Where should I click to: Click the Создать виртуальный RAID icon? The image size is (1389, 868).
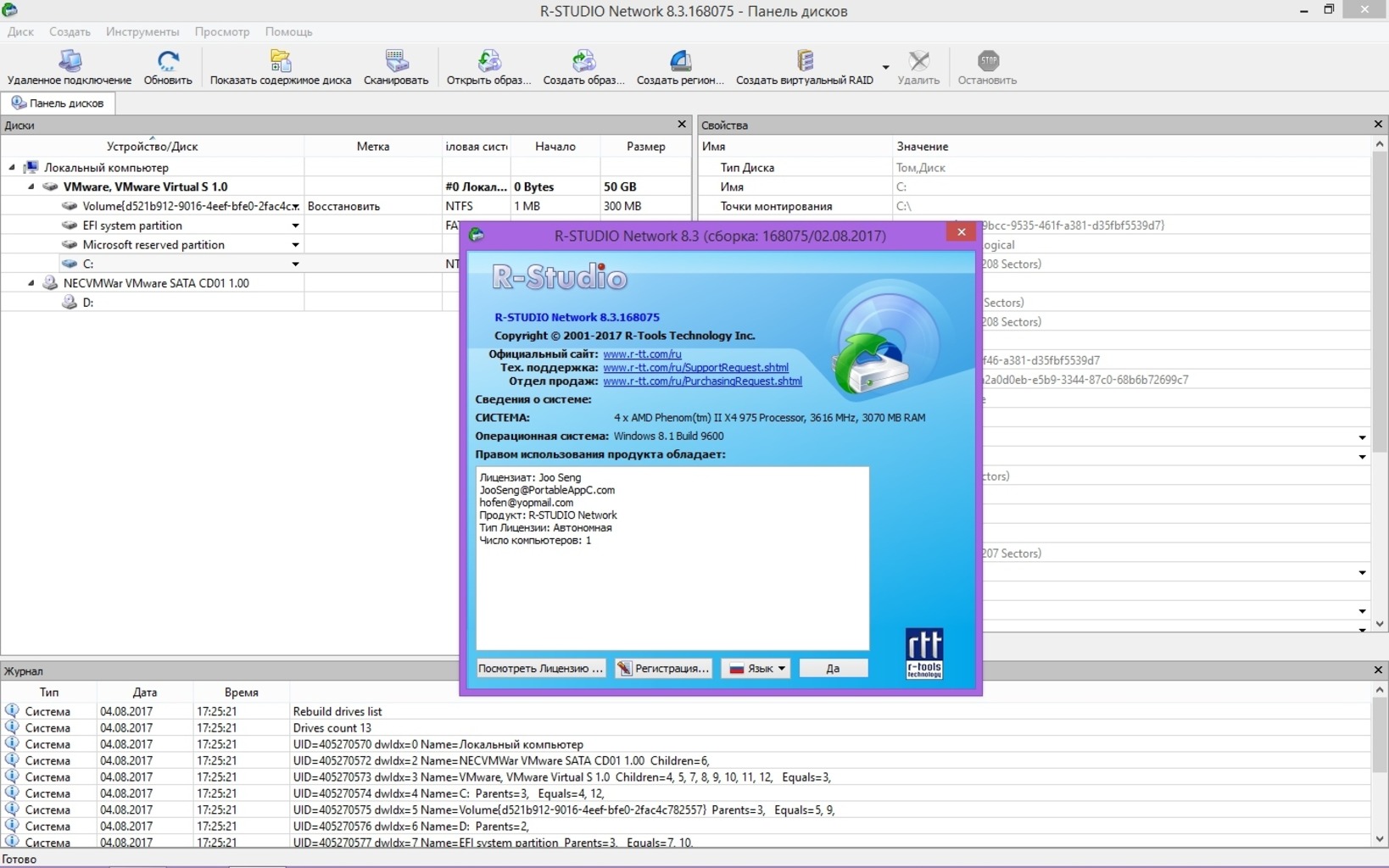(805, 67)
